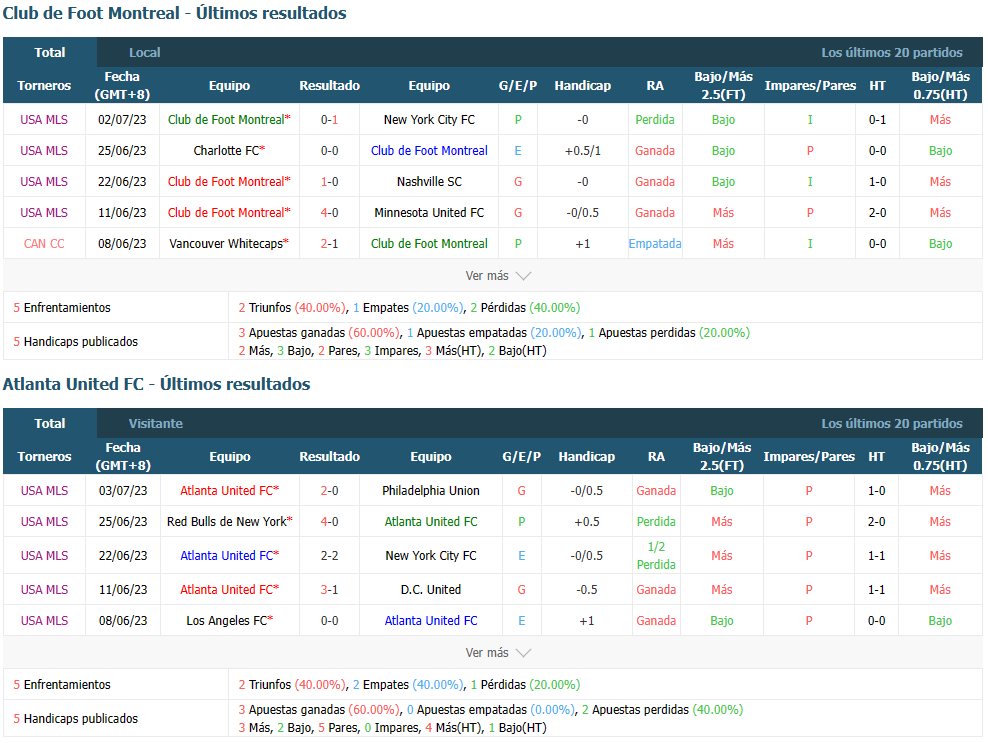Click Club de Foot Montreal in 25/06/23 row
The height and width of the screenshot is (743, 988).
point(429,151)
